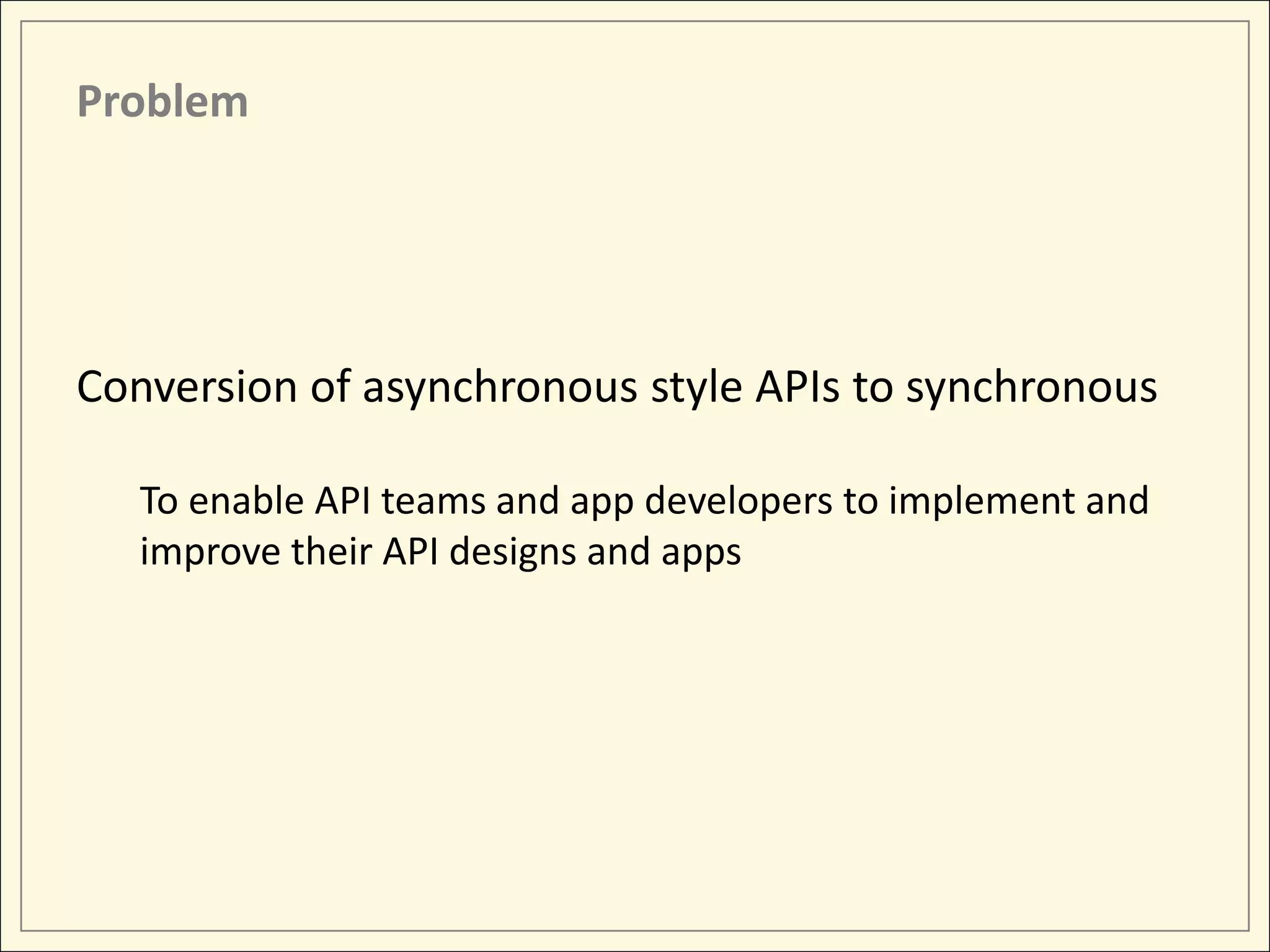The image size is (1270, 952).
Task: Click the last word 'apps' on the slide
Action: coord(701,551)
